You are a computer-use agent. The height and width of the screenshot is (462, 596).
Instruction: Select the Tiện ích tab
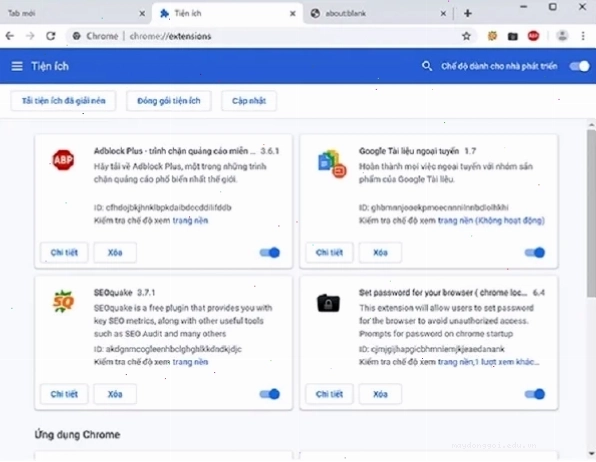point(227,14)
